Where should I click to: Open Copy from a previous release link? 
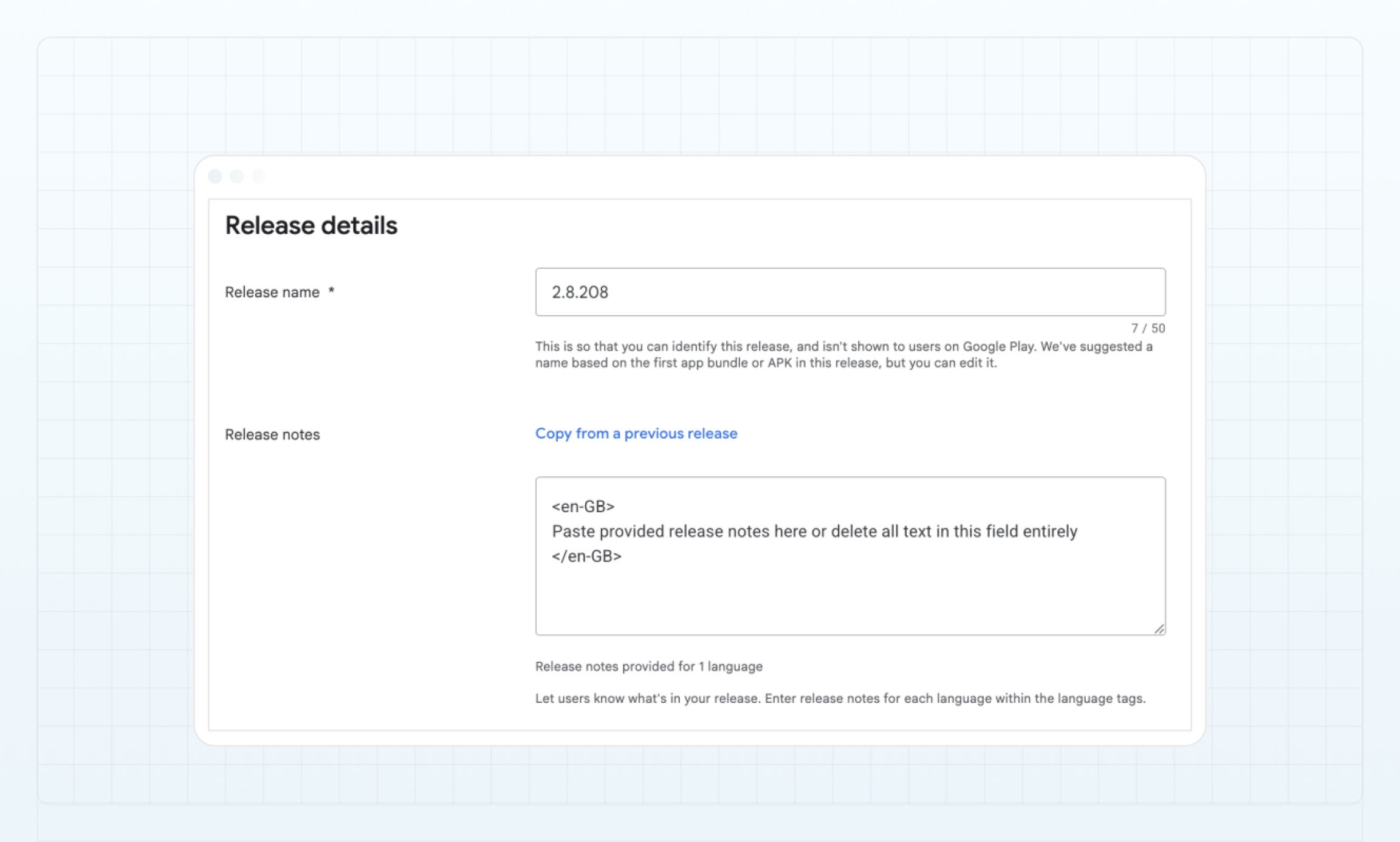pyautogui.click(x=636, y=433)
